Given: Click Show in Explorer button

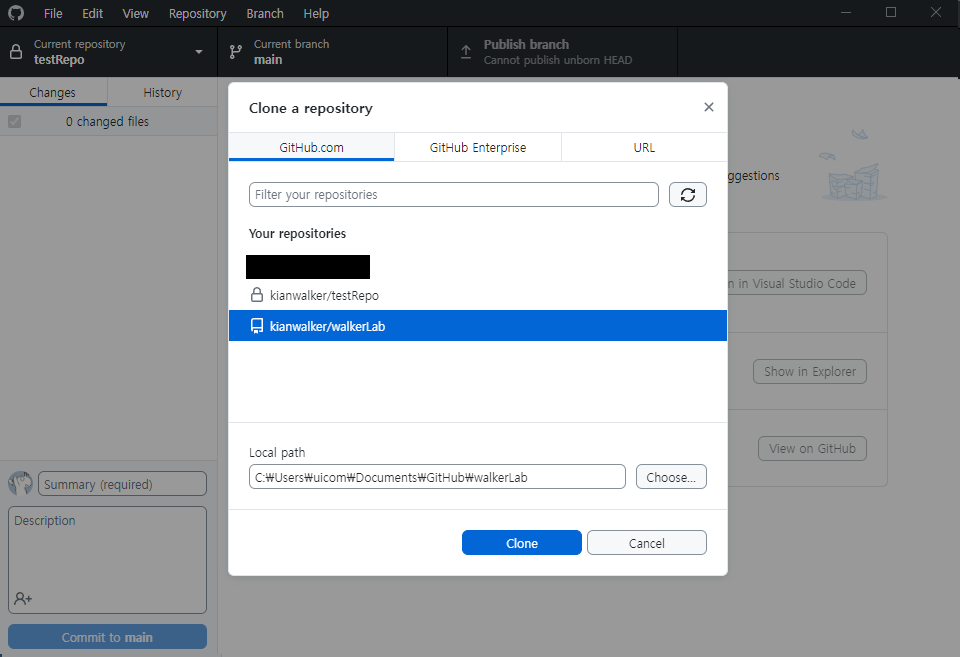Looking at the screenshot, I should tap(809, 372).
